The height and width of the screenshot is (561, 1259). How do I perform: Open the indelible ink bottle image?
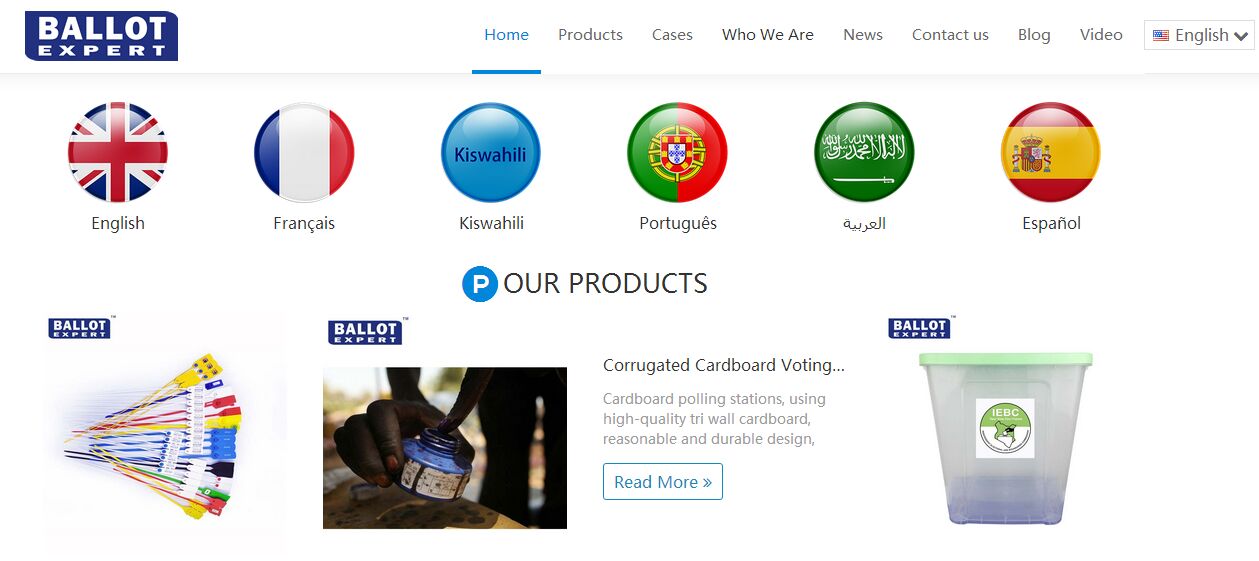click(445, 448)
